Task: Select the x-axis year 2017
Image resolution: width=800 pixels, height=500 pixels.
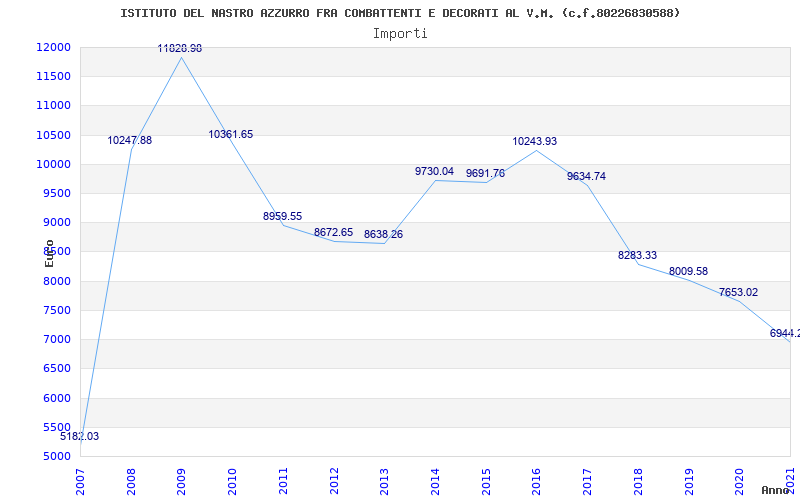Action: [x=587, y=481]
